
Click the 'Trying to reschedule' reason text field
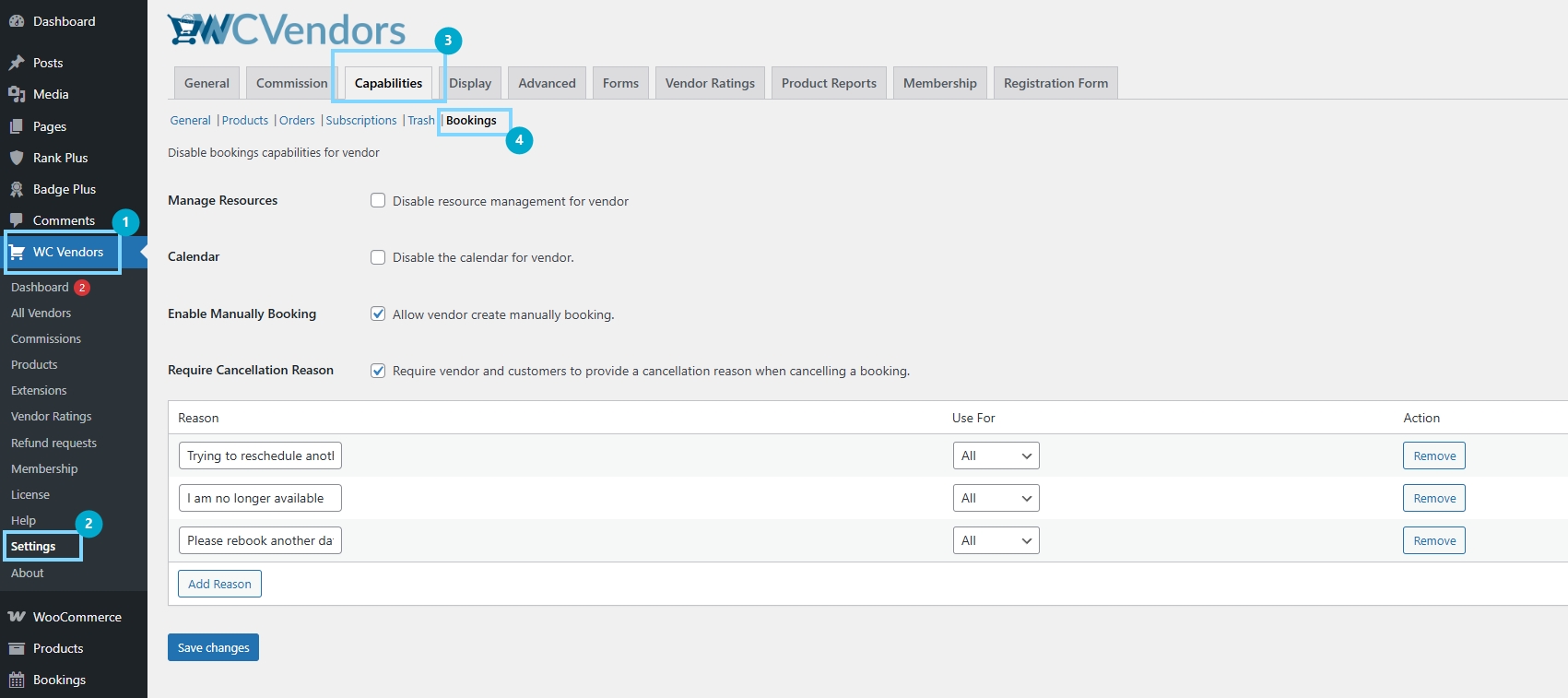click(x=260, y=455)
